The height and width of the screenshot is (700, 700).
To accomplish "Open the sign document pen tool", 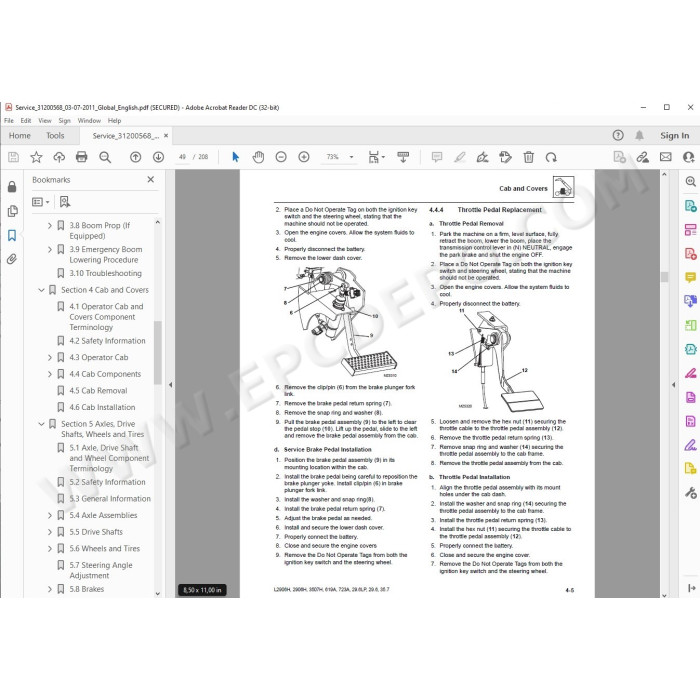I will (483, 157).
